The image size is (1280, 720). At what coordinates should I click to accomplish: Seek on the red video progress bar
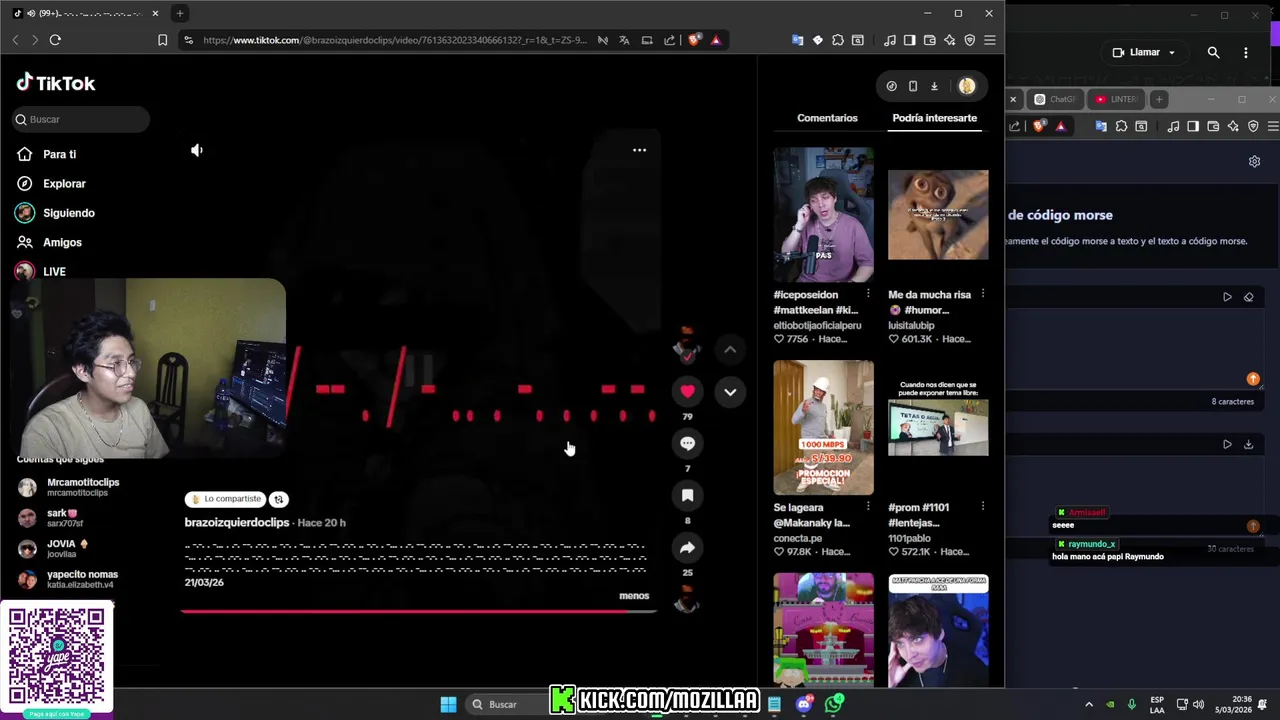pyautogui.click(x=419, y=610)
